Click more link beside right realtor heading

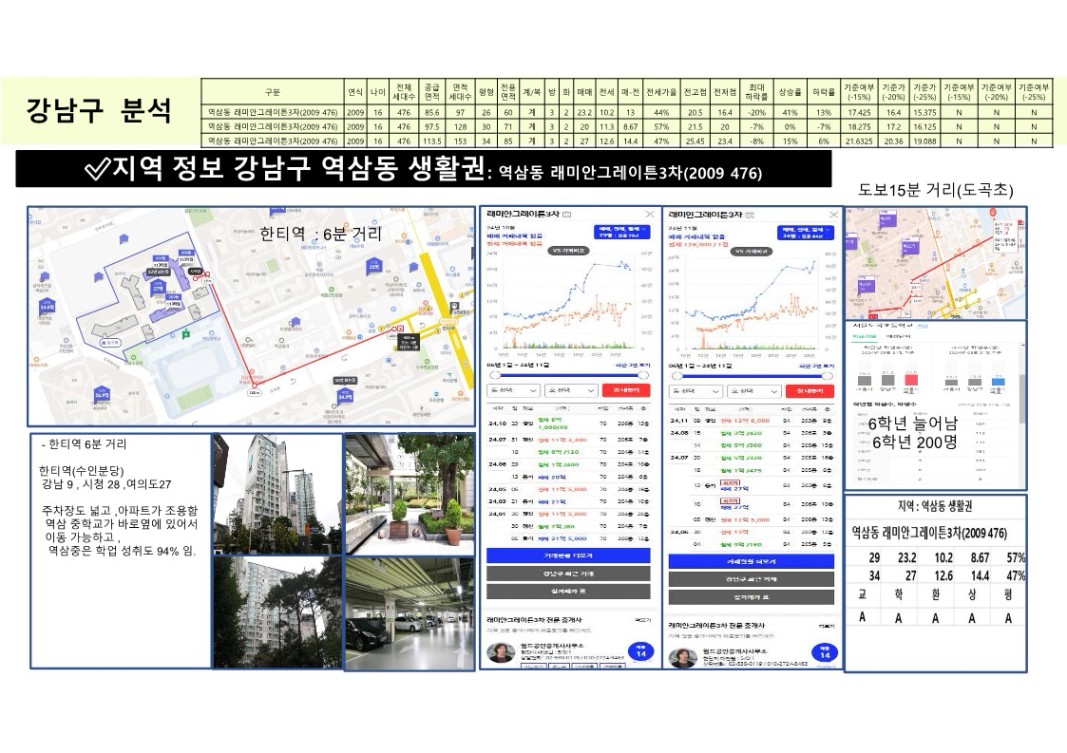827,626
